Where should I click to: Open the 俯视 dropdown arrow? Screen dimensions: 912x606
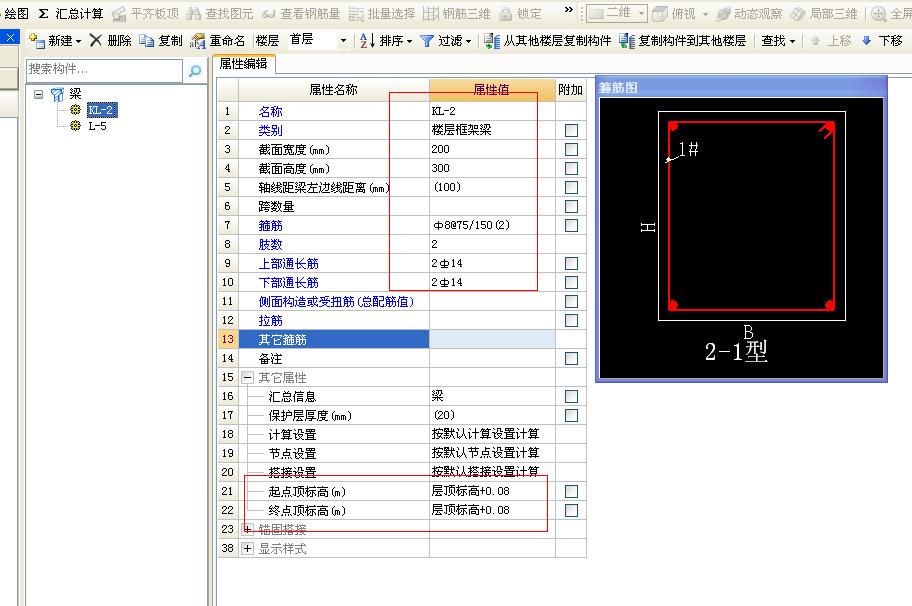click(x=705, y=13)
